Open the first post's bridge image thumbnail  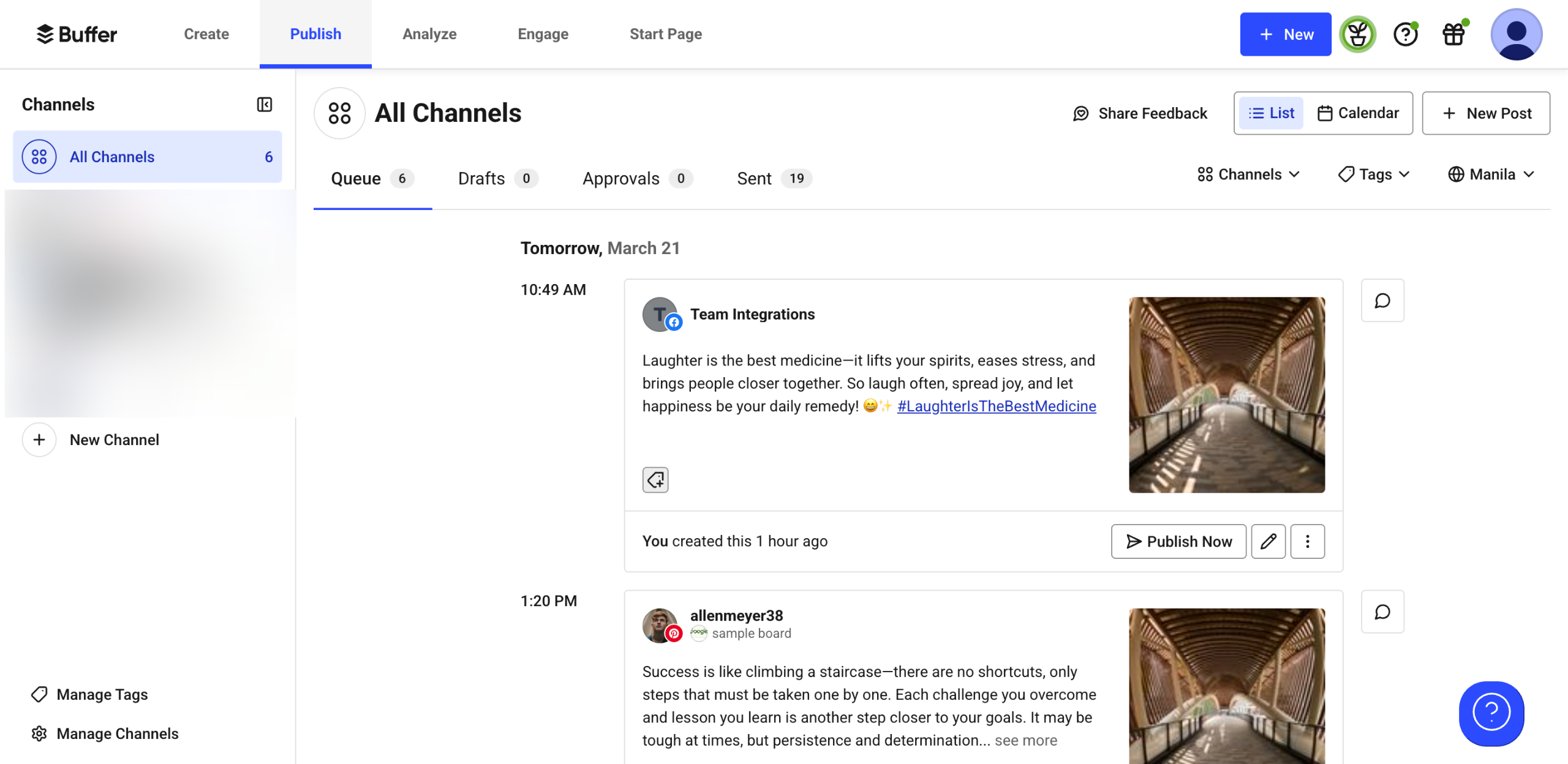(x=1226, y=395)
